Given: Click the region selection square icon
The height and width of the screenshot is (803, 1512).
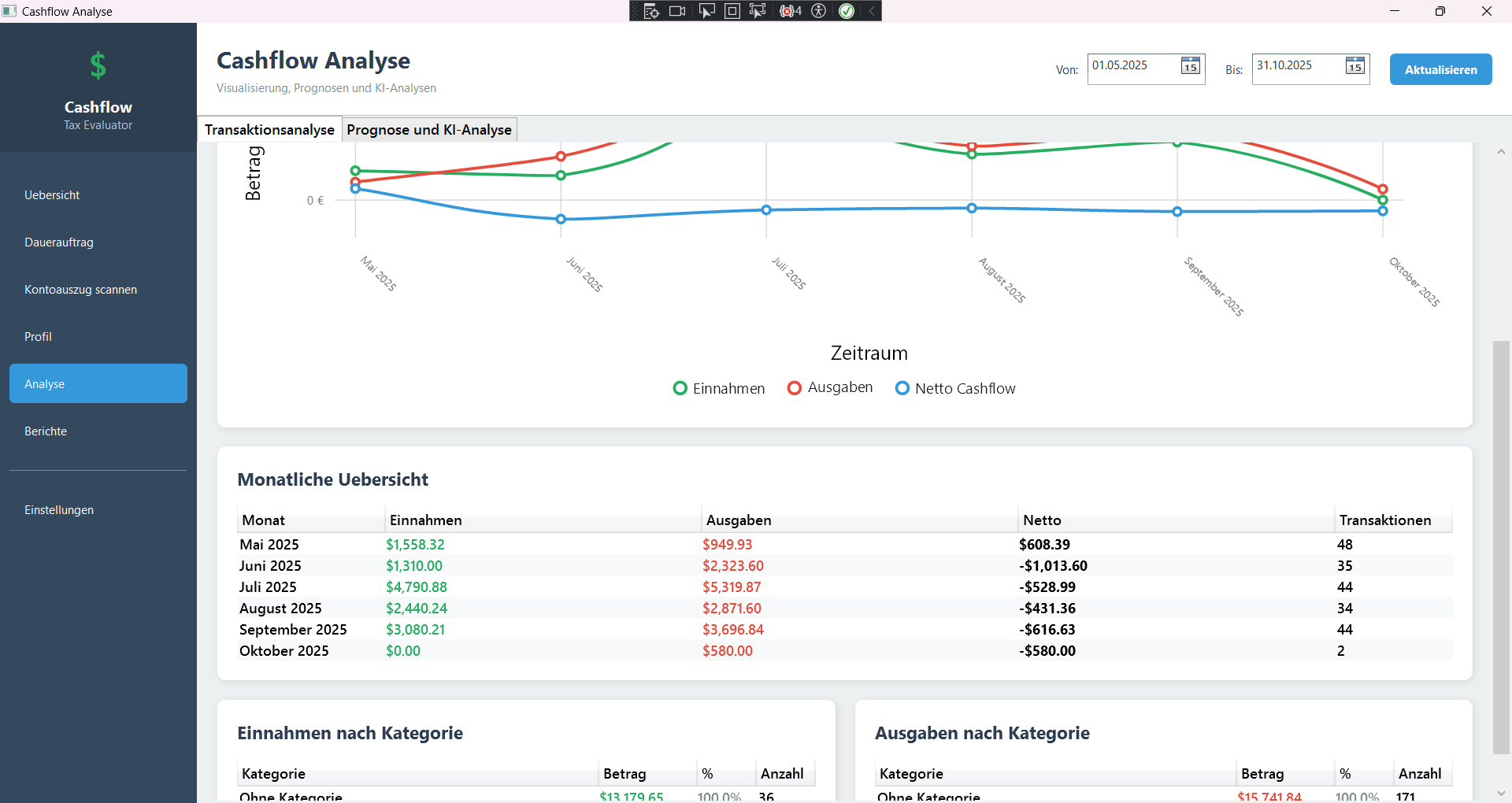Looking at the screenshot, I should [732, 11].
